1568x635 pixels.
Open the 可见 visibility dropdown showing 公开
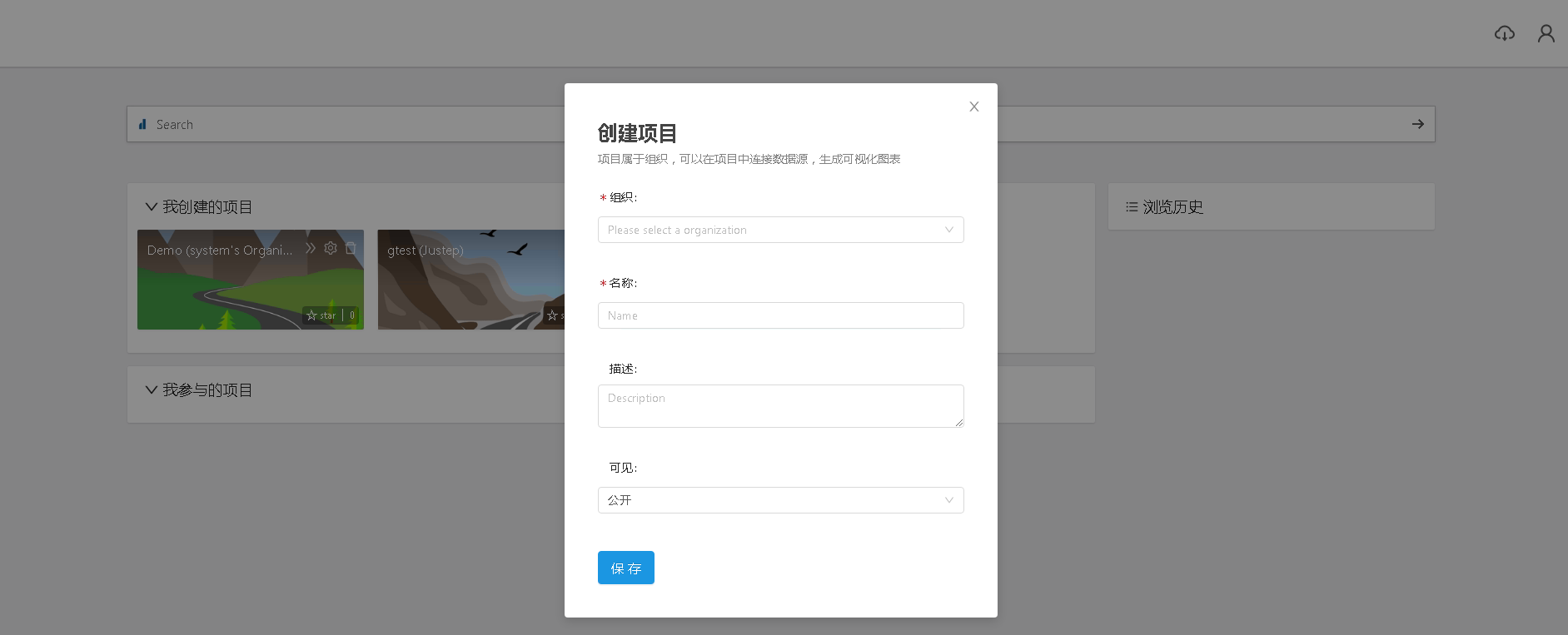click(x=780, y=500)
